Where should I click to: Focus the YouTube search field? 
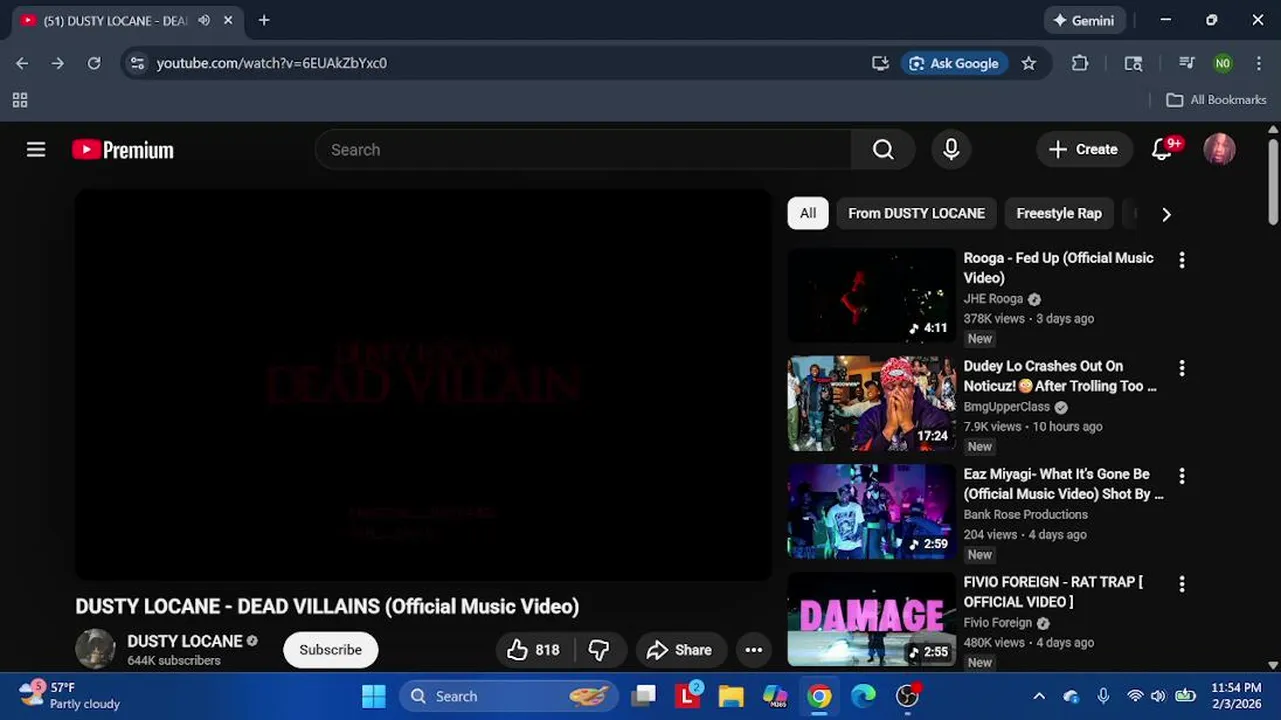click(583, 150)
